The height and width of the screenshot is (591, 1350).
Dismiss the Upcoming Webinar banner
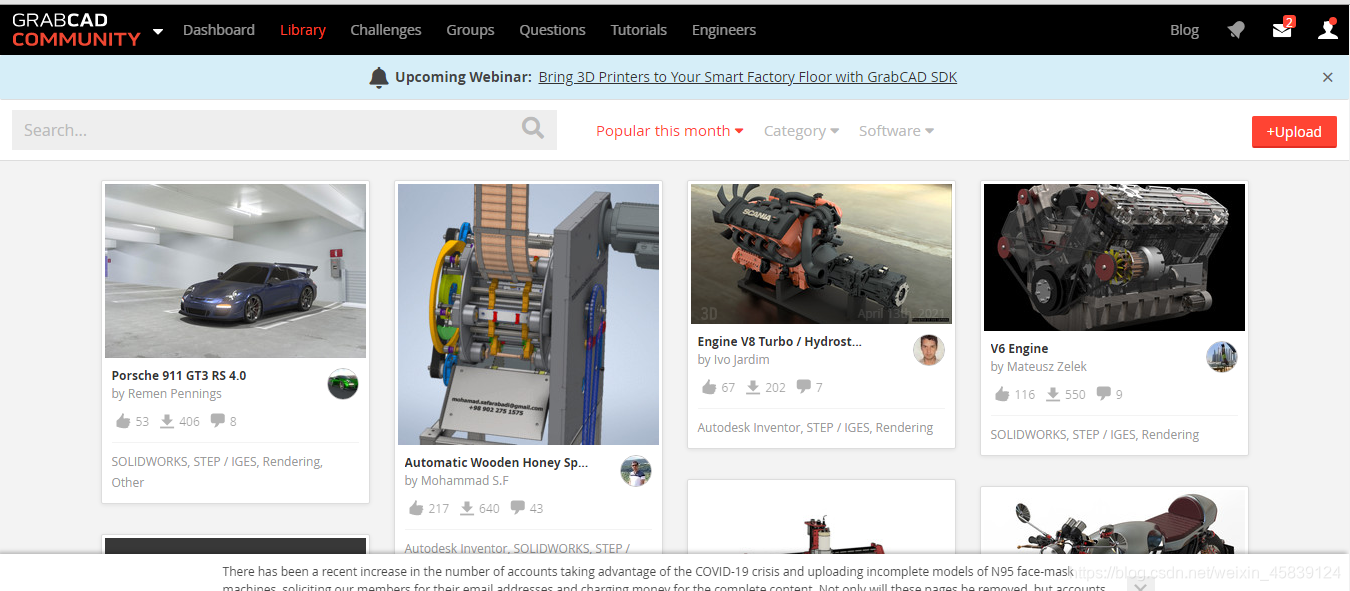[1328, 77]
